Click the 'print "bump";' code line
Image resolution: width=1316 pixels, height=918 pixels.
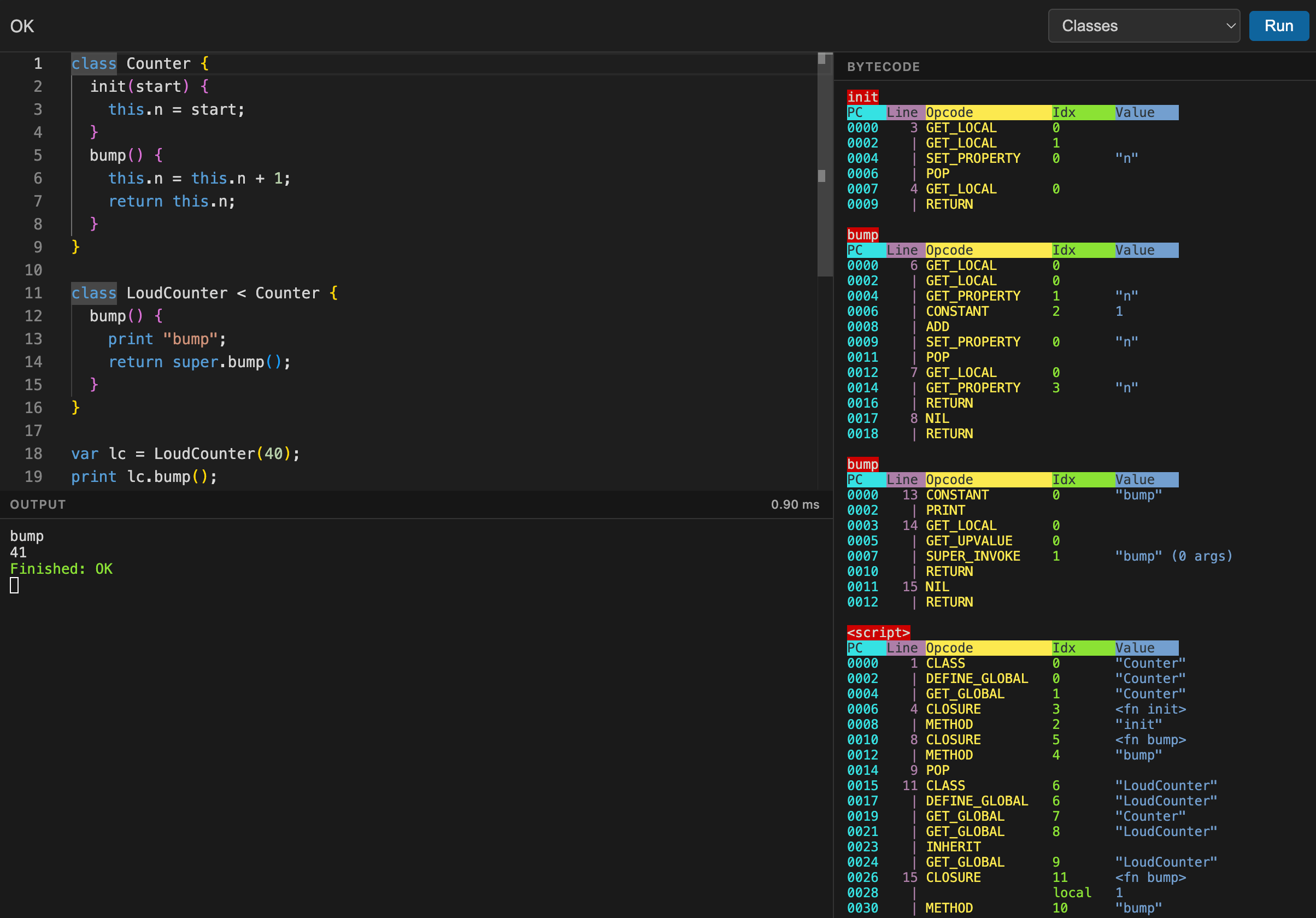click(167, 339)
